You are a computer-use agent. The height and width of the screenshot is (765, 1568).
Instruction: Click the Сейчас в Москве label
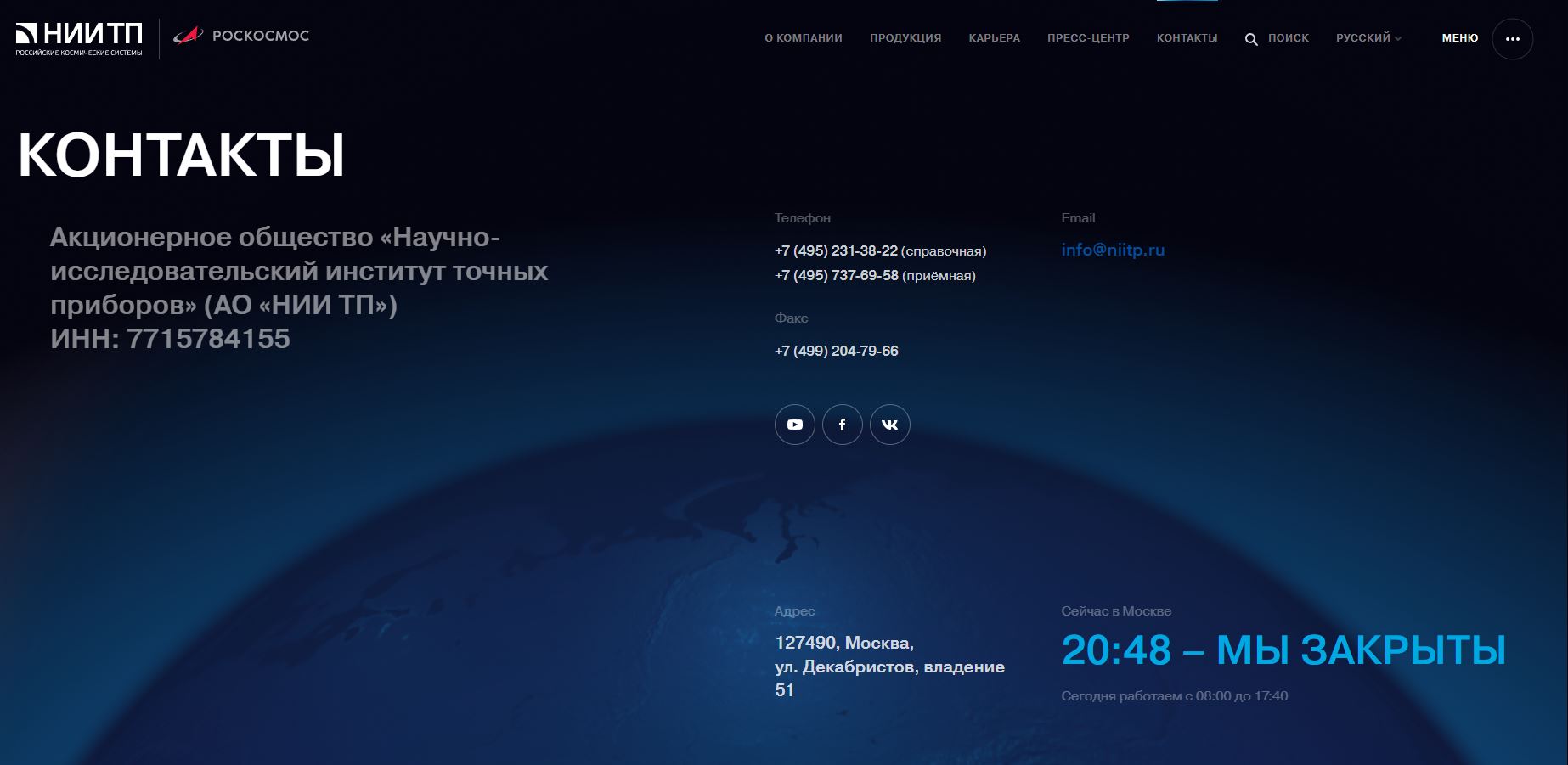click(1116, 611)
